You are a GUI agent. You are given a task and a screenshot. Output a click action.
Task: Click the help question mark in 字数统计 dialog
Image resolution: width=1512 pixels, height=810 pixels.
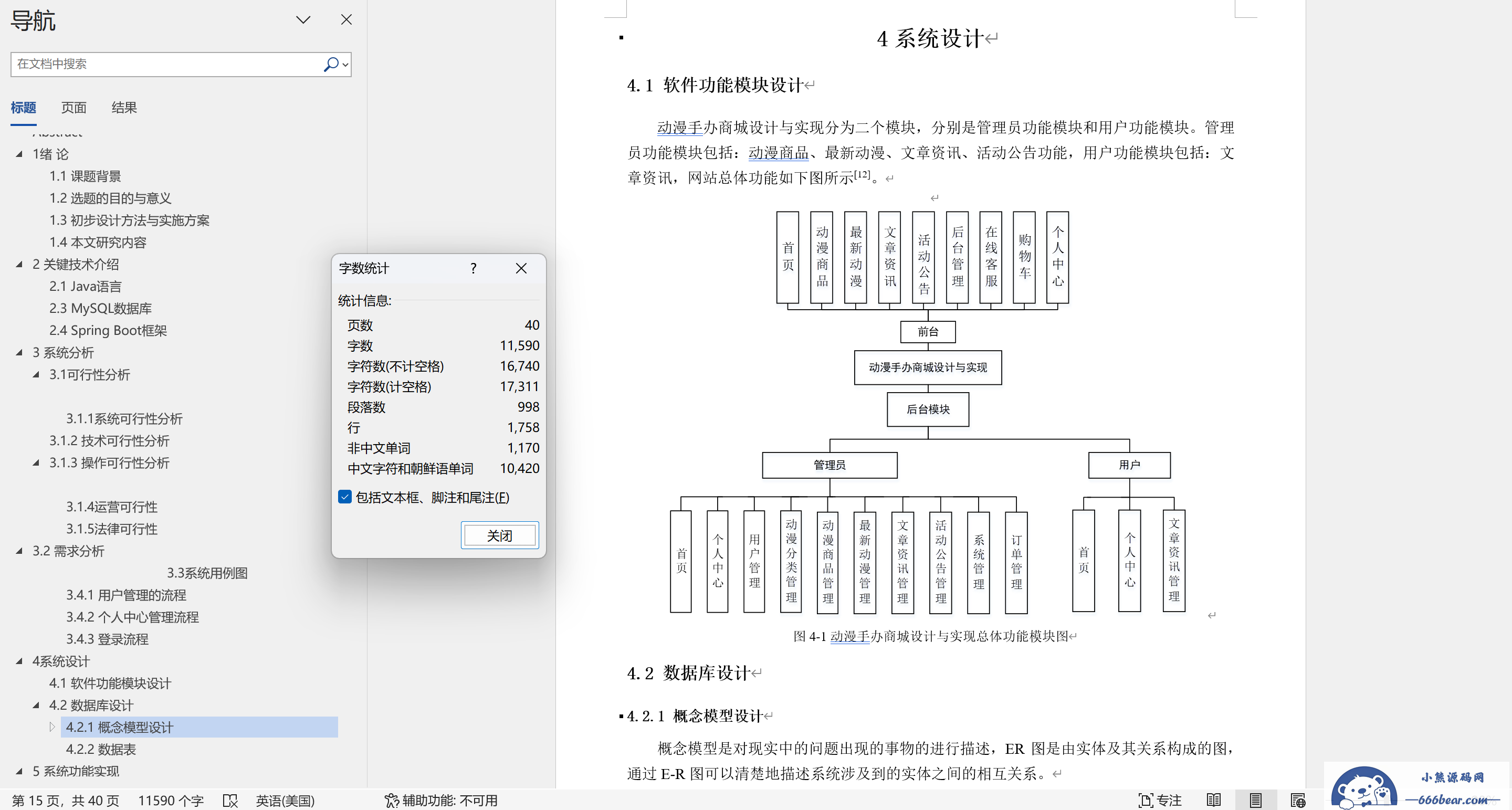(473, 268)
